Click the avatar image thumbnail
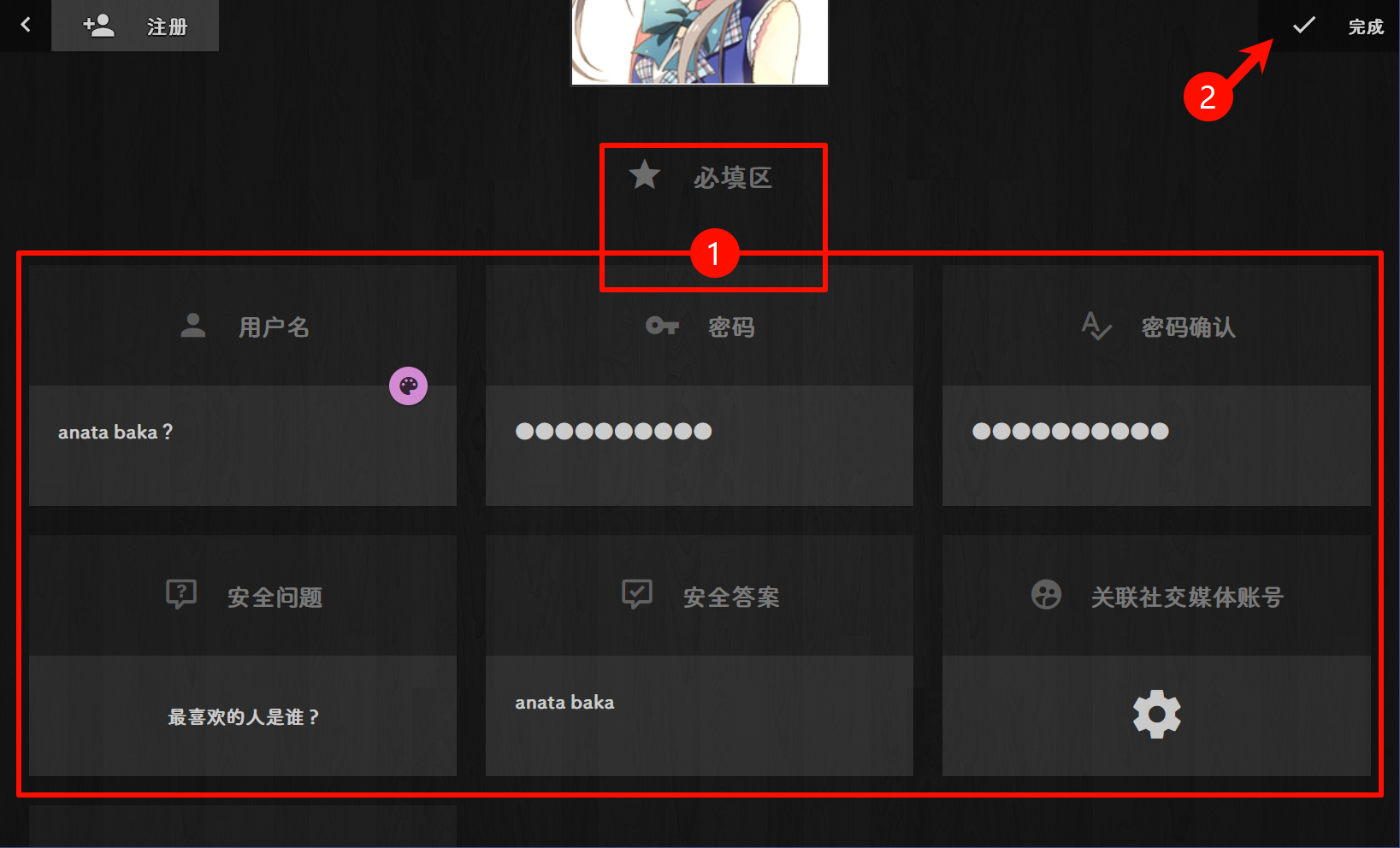Viewport: 1400px width, 848px height. click(700, 41)
